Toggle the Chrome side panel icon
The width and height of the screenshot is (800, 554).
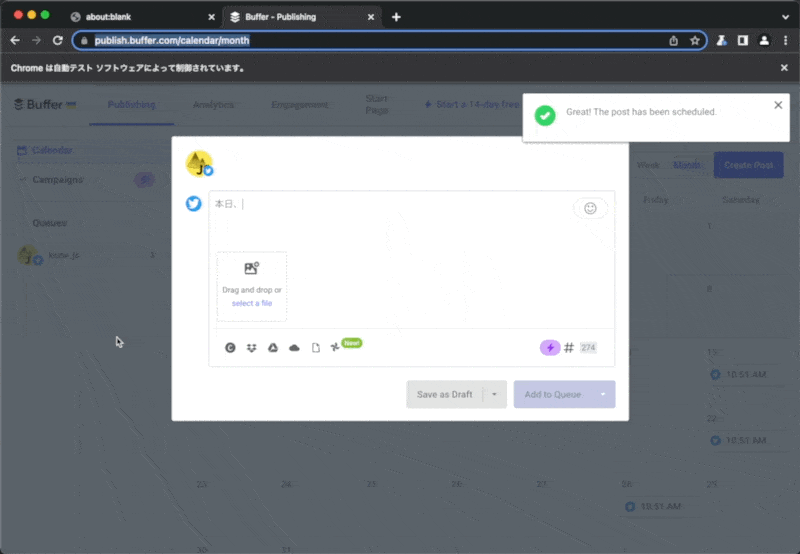(743, 41)
